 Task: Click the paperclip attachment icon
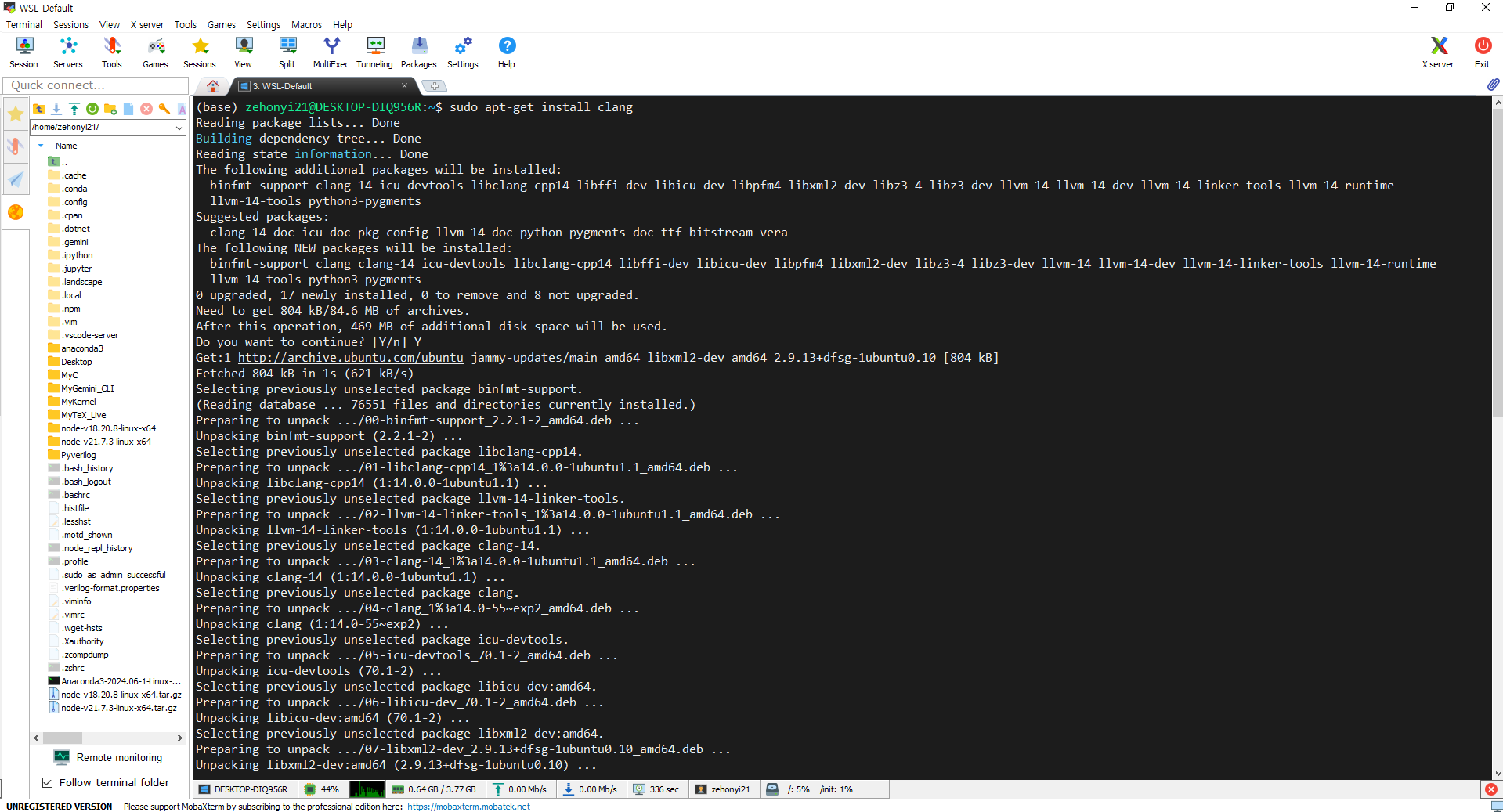tap(1493, 85)
